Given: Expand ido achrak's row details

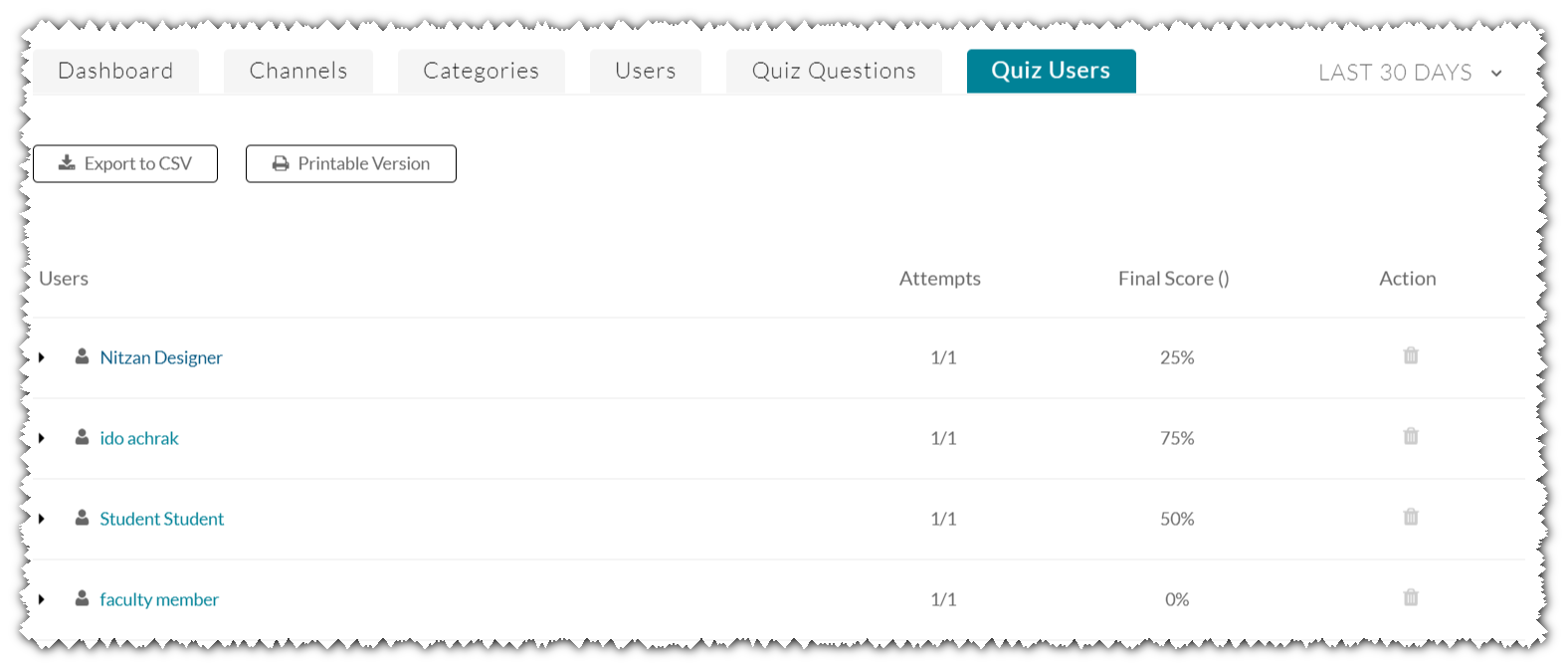Looking at the screenshot, I should (x=42, y=437).
